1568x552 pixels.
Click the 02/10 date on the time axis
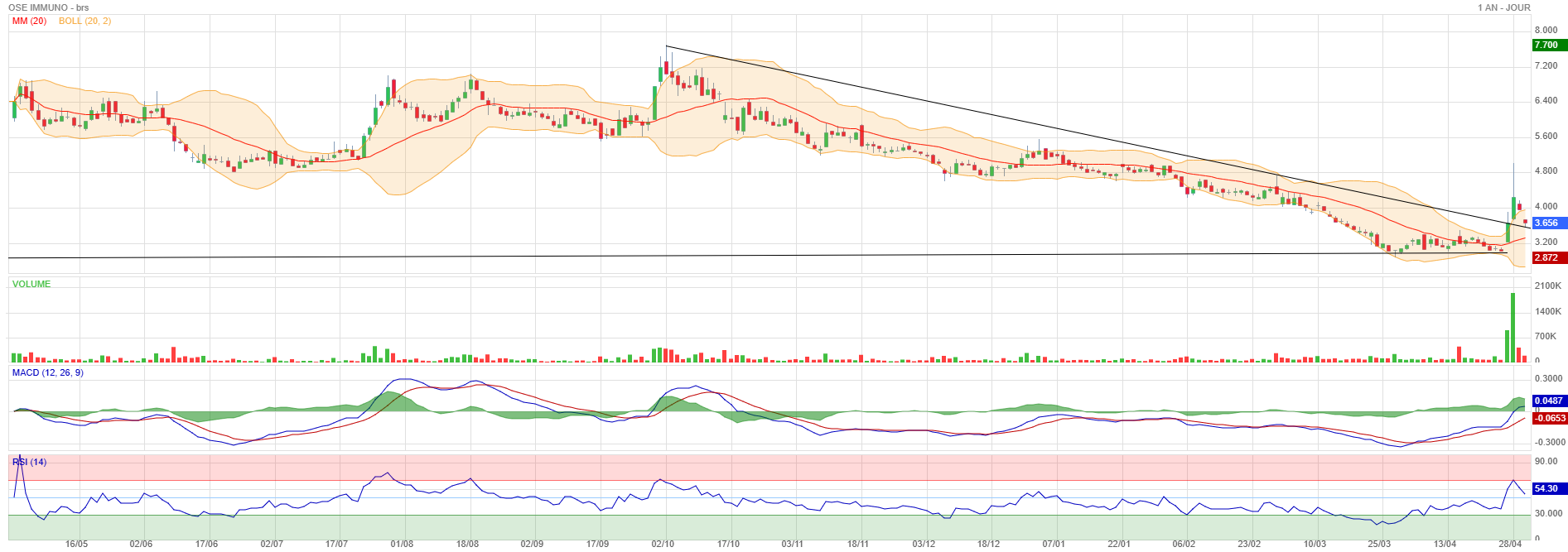(x=663, y=544)
